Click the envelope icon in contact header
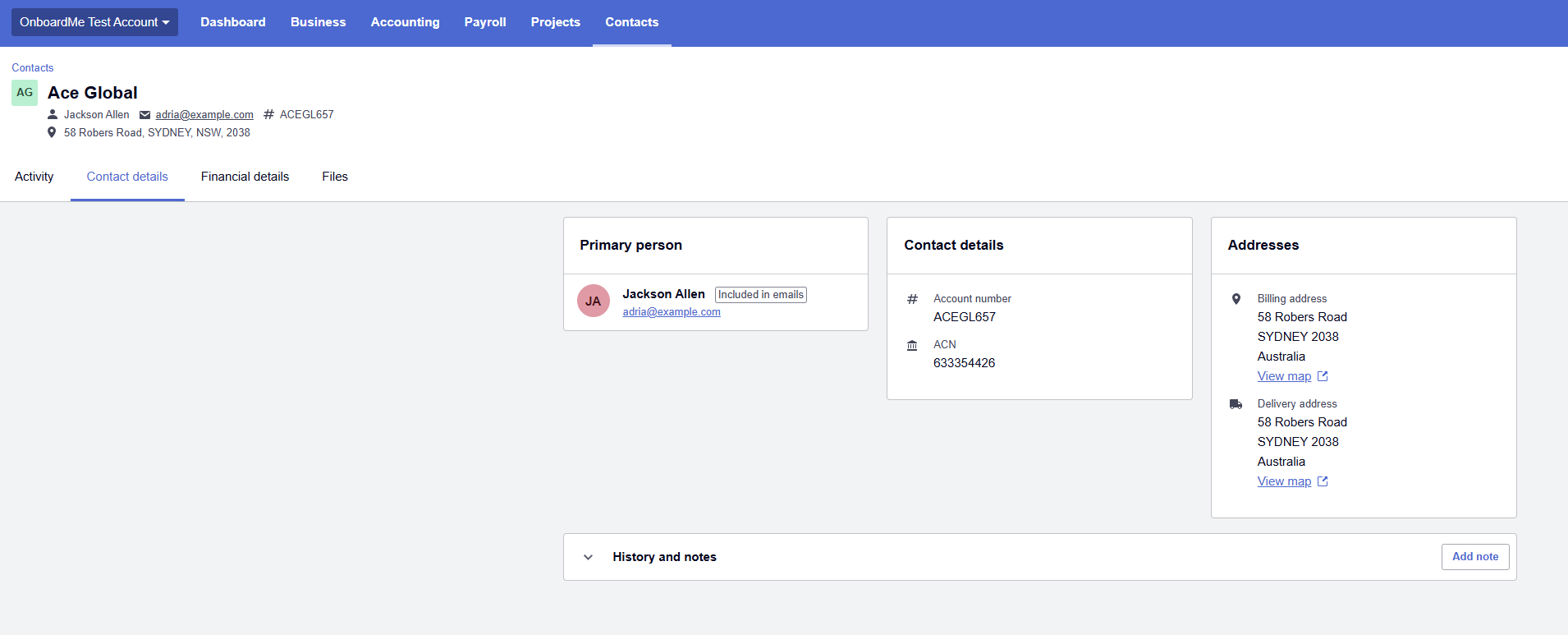The image size is (1568, 635). (145, 115)
